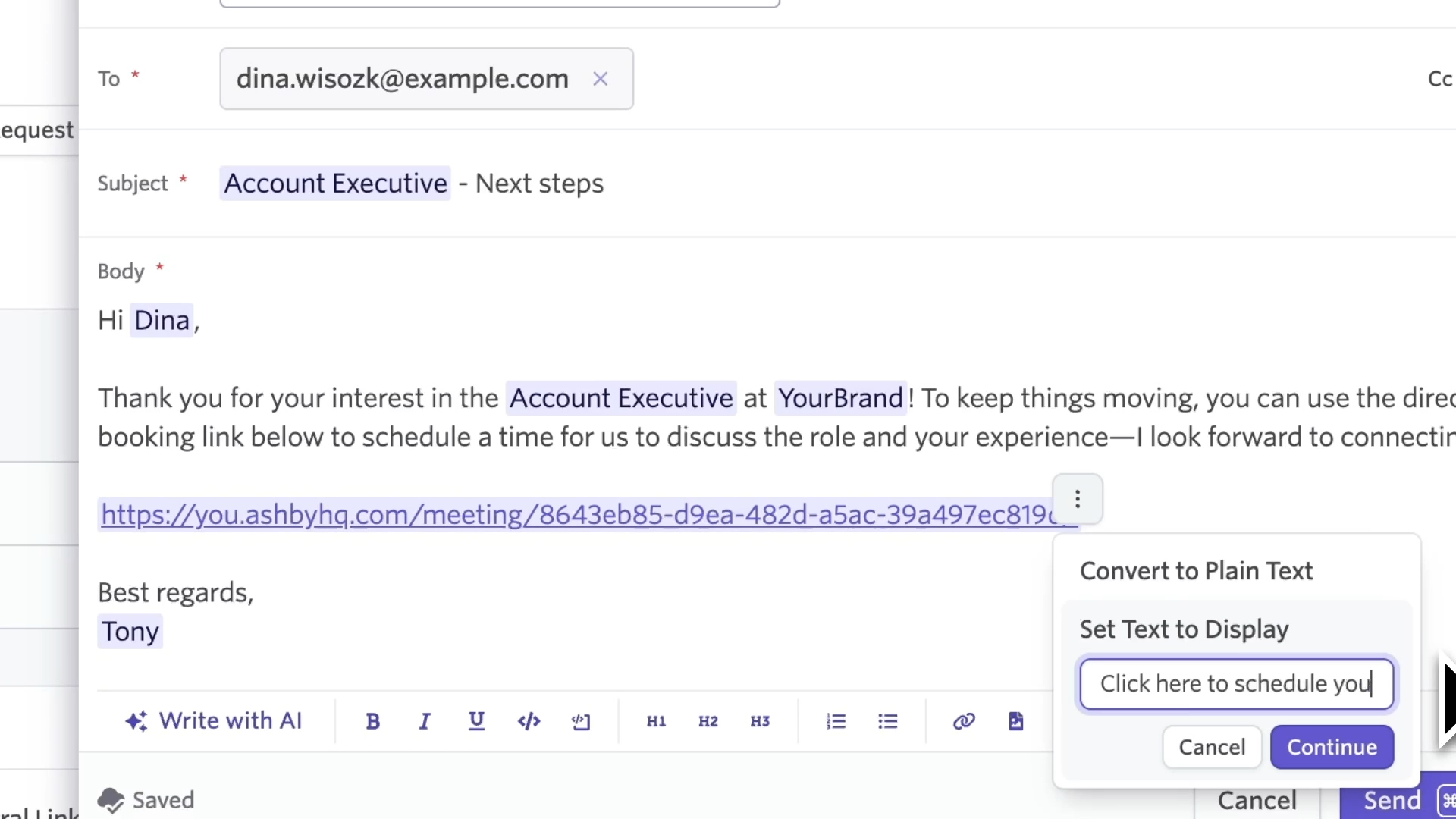This screenshot has width=1456, height=819.
Task: Apply H3 heading style
Action: pyautogui.click(x=760, y=721)
